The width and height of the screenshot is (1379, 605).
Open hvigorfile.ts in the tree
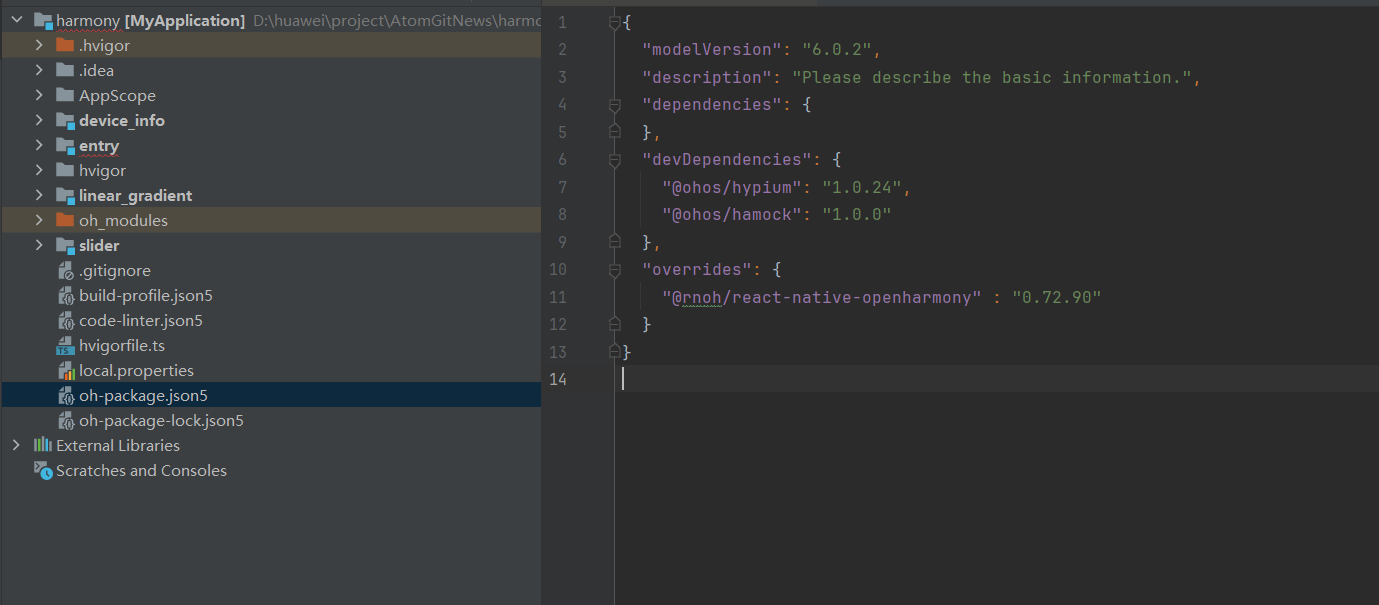(122, 345)
